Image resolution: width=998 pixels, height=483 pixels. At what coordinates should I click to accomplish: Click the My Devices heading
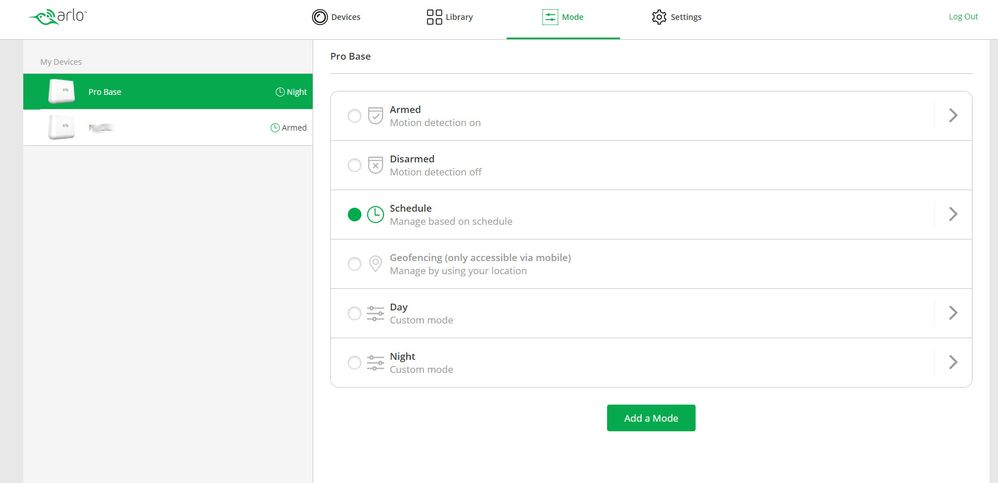click(61, 62)
